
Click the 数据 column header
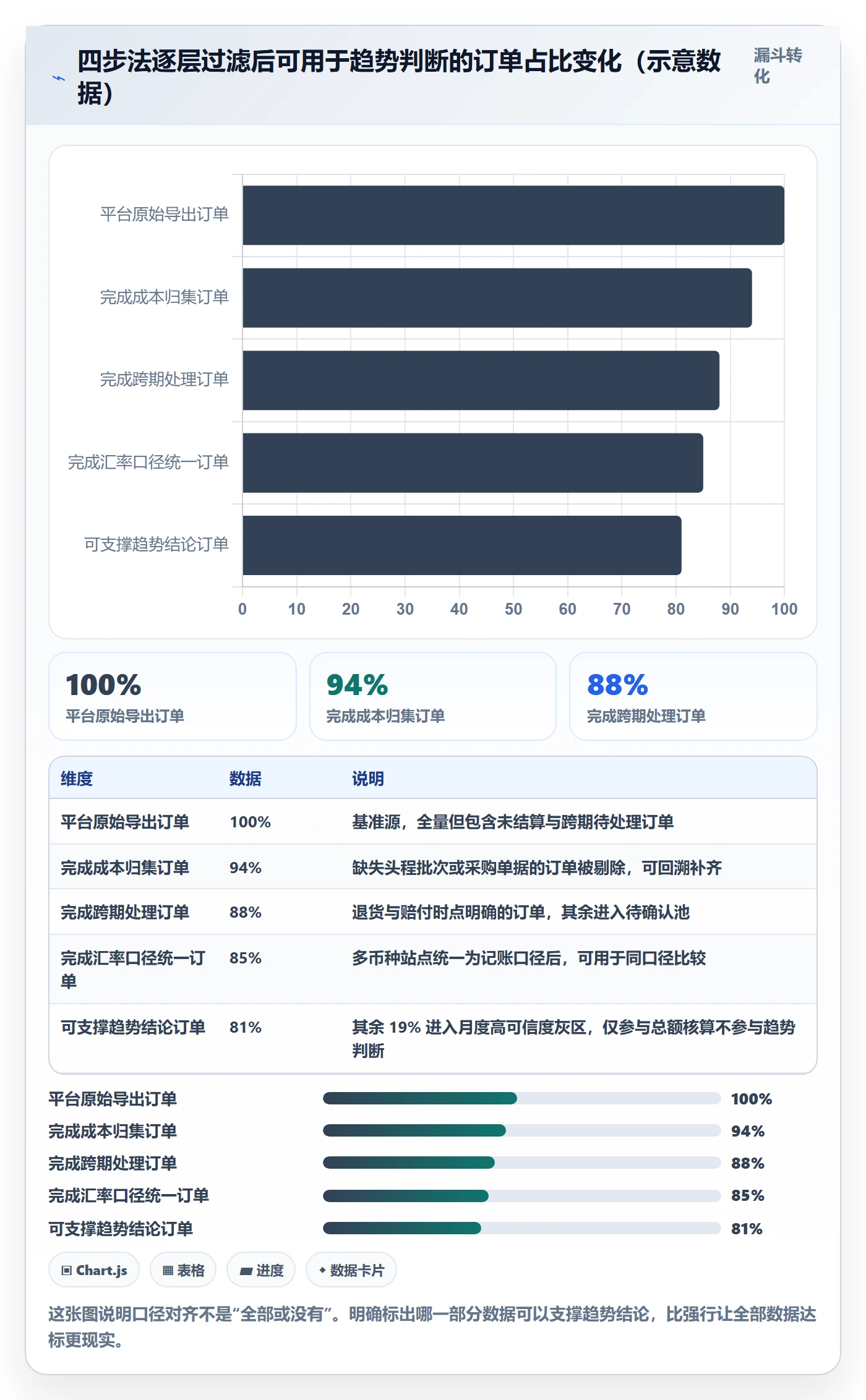click(x=246, y=779)
